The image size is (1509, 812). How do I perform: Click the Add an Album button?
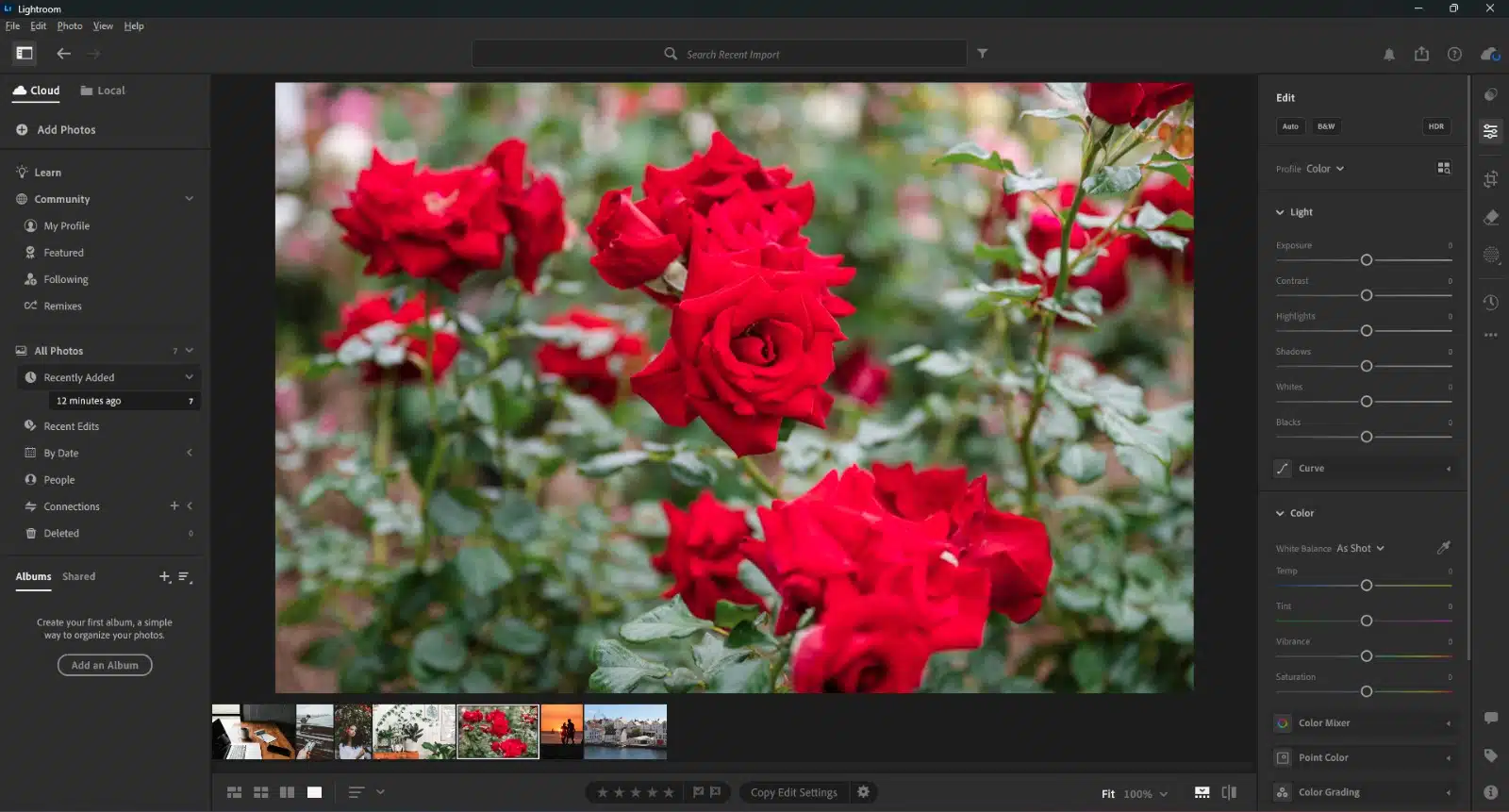coord(105,665)
